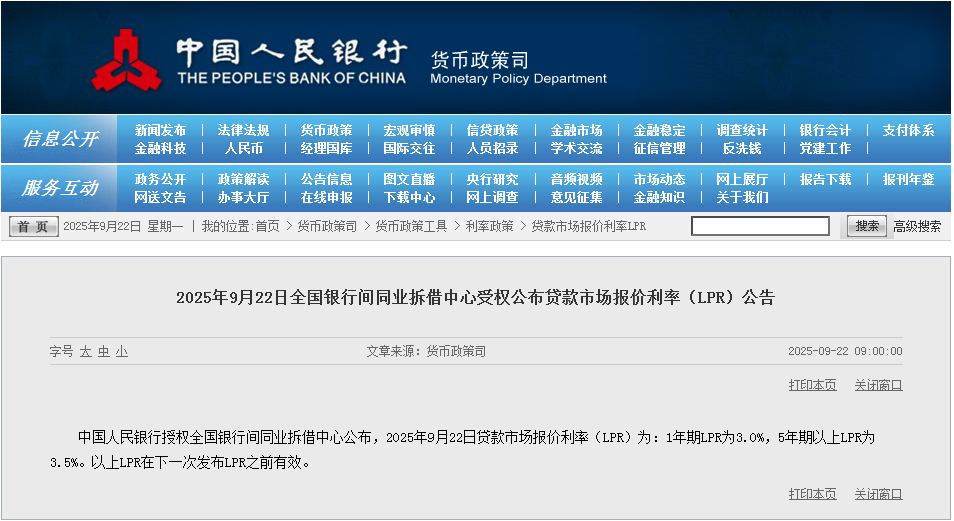
Task: Open 央行研究 link
Action: tap(492, 180)
